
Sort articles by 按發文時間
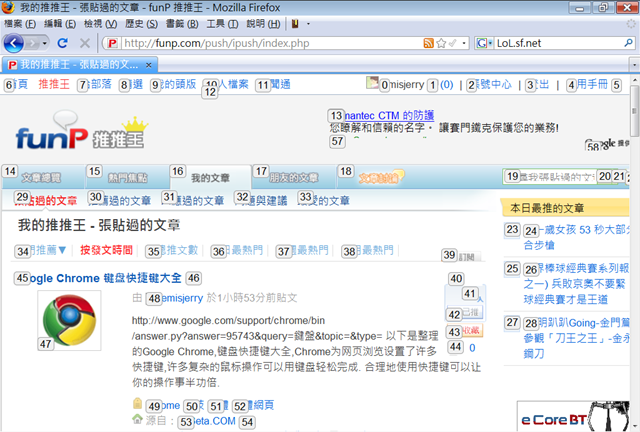(106, 250)
